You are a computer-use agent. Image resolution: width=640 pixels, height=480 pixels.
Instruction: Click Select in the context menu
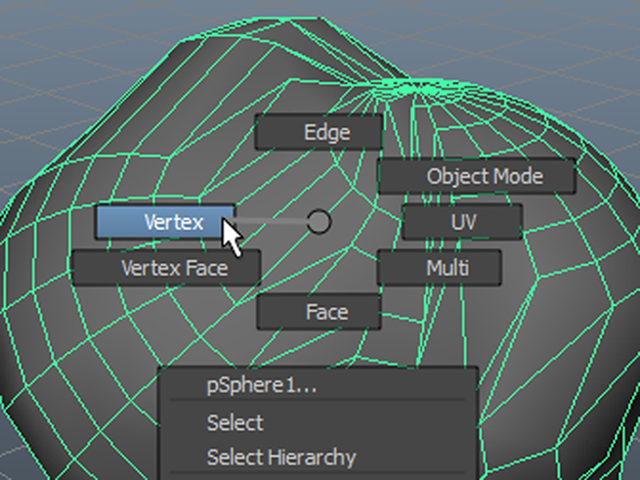tap(318, 422)
